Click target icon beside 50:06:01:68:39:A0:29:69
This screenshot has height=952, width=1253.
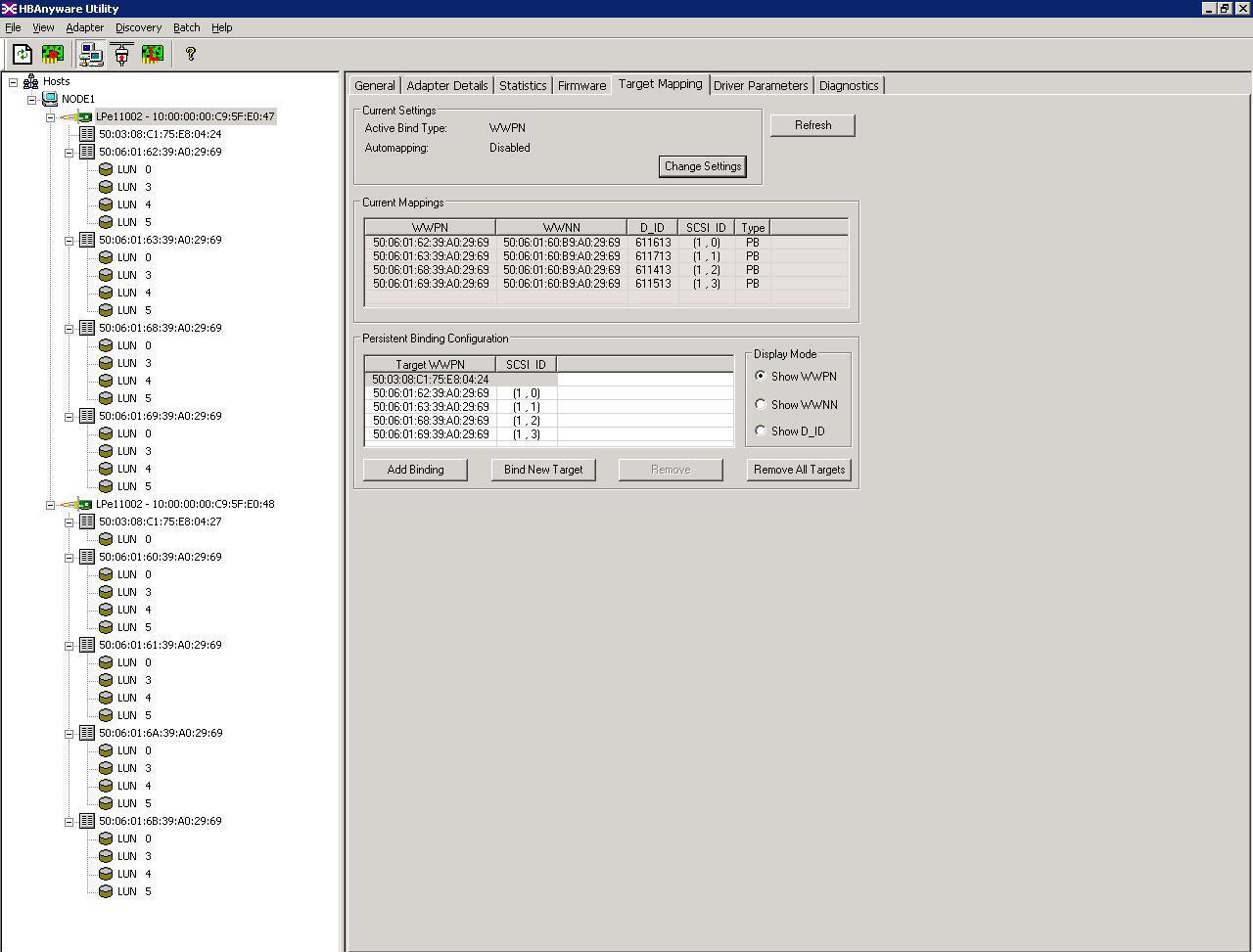pos(87,328)
